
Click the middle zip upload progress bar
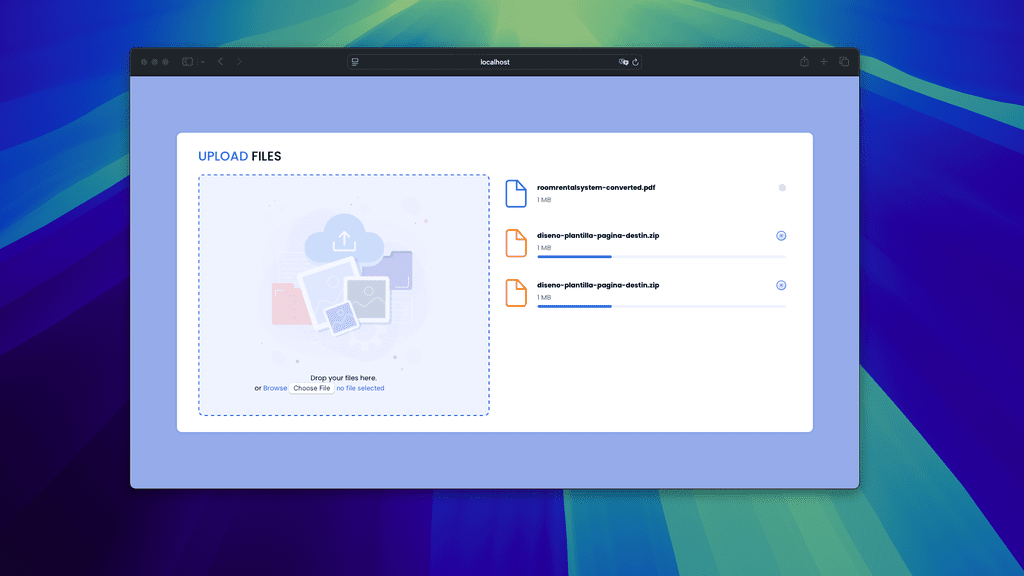point(662,257)
